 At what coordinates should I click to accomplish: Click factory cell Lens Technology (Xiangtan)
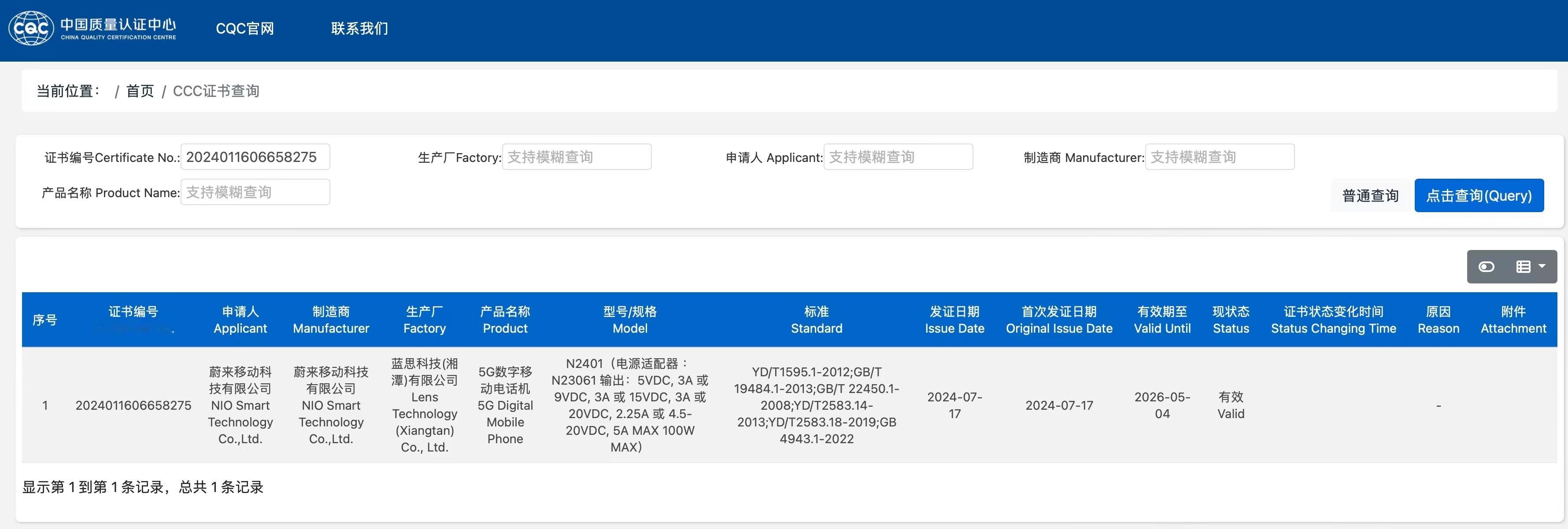(x=425, y=406)
